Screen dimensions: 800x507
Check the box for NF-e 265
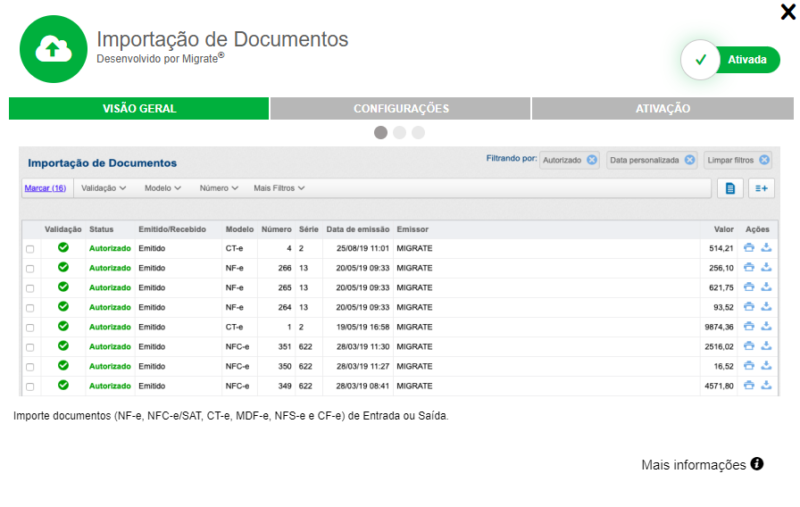point(30,288)
